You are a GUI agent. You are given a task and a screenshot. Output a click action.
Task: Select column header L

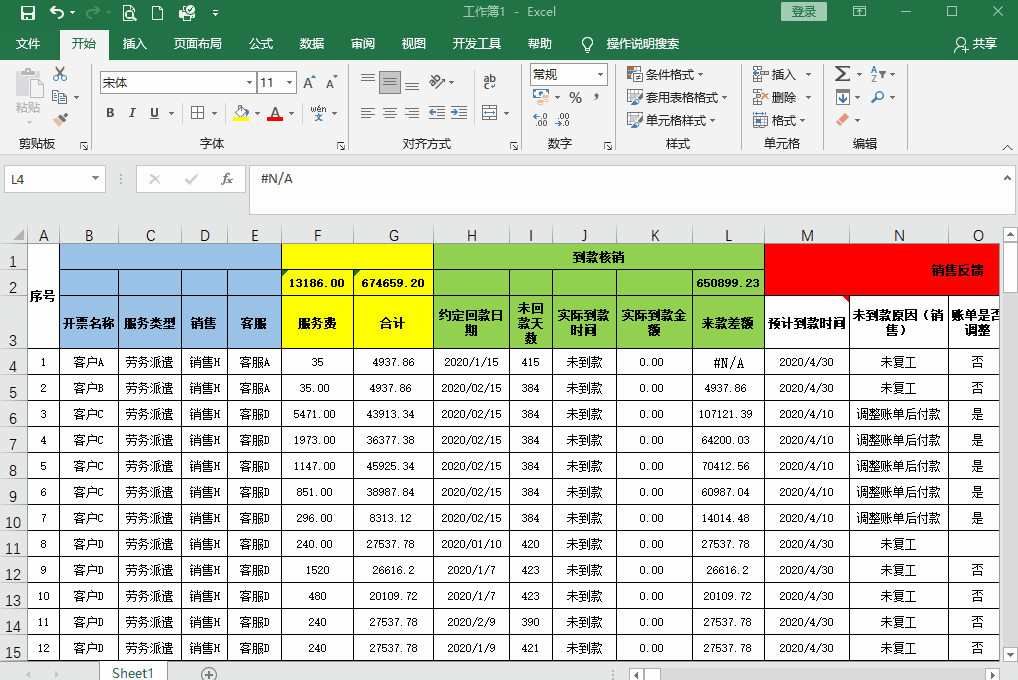(728, 235)
